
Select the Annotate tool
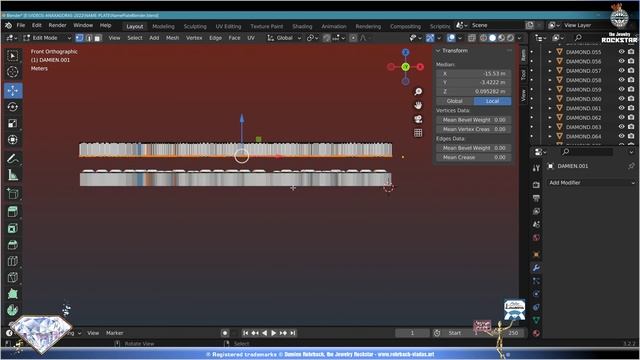click(x=13, y=159)
